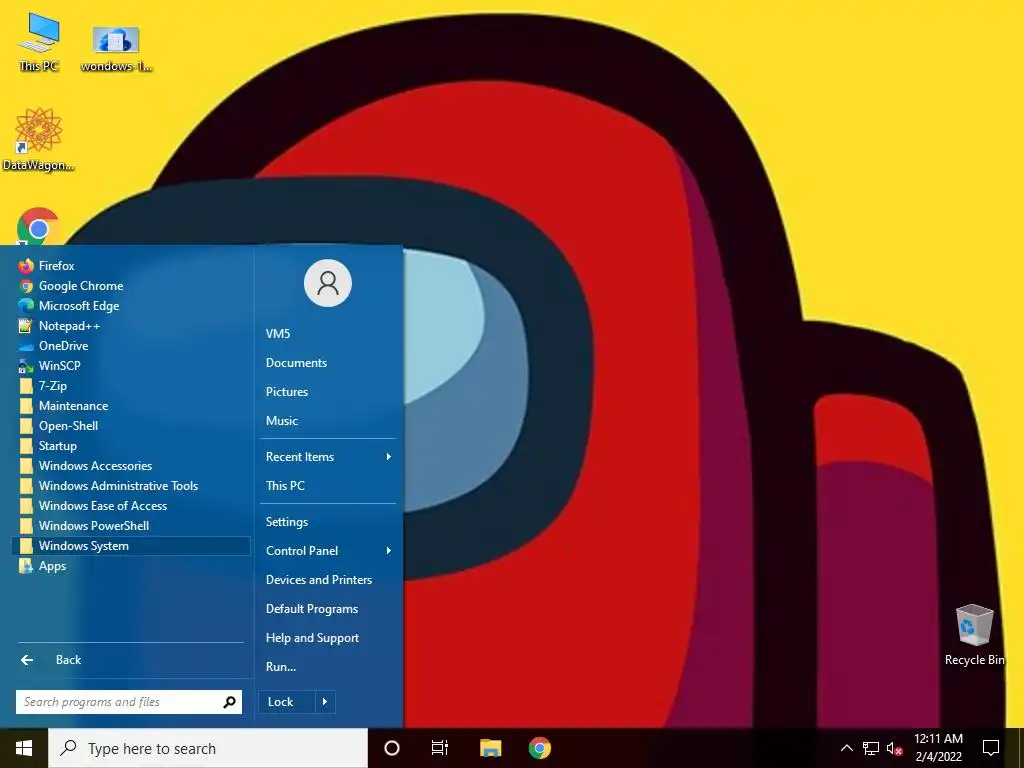Click the taskbar Type here to search box
The image size is (1024, 768).
(208, 748)
